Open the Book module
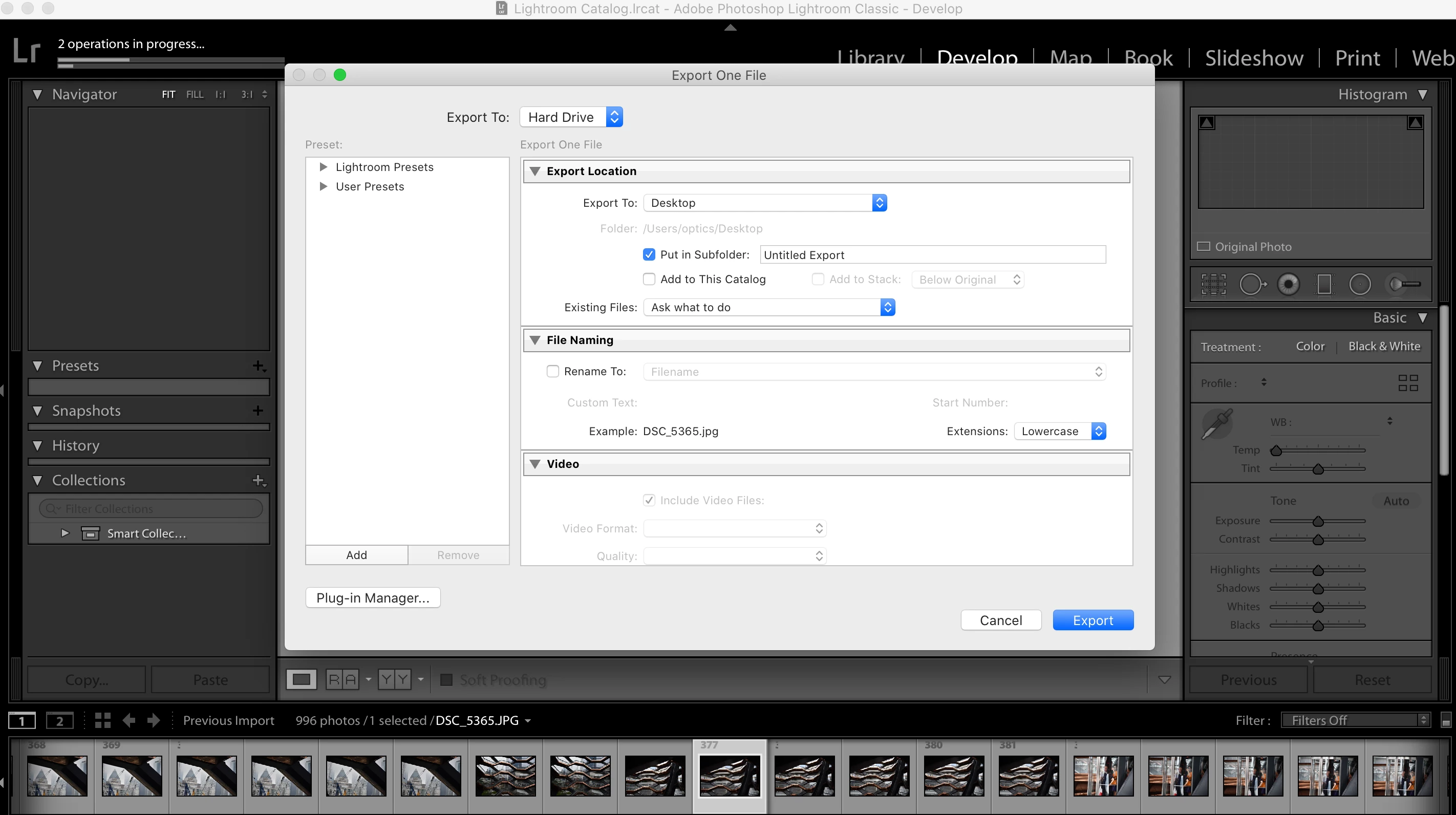 coord(1148,58)
